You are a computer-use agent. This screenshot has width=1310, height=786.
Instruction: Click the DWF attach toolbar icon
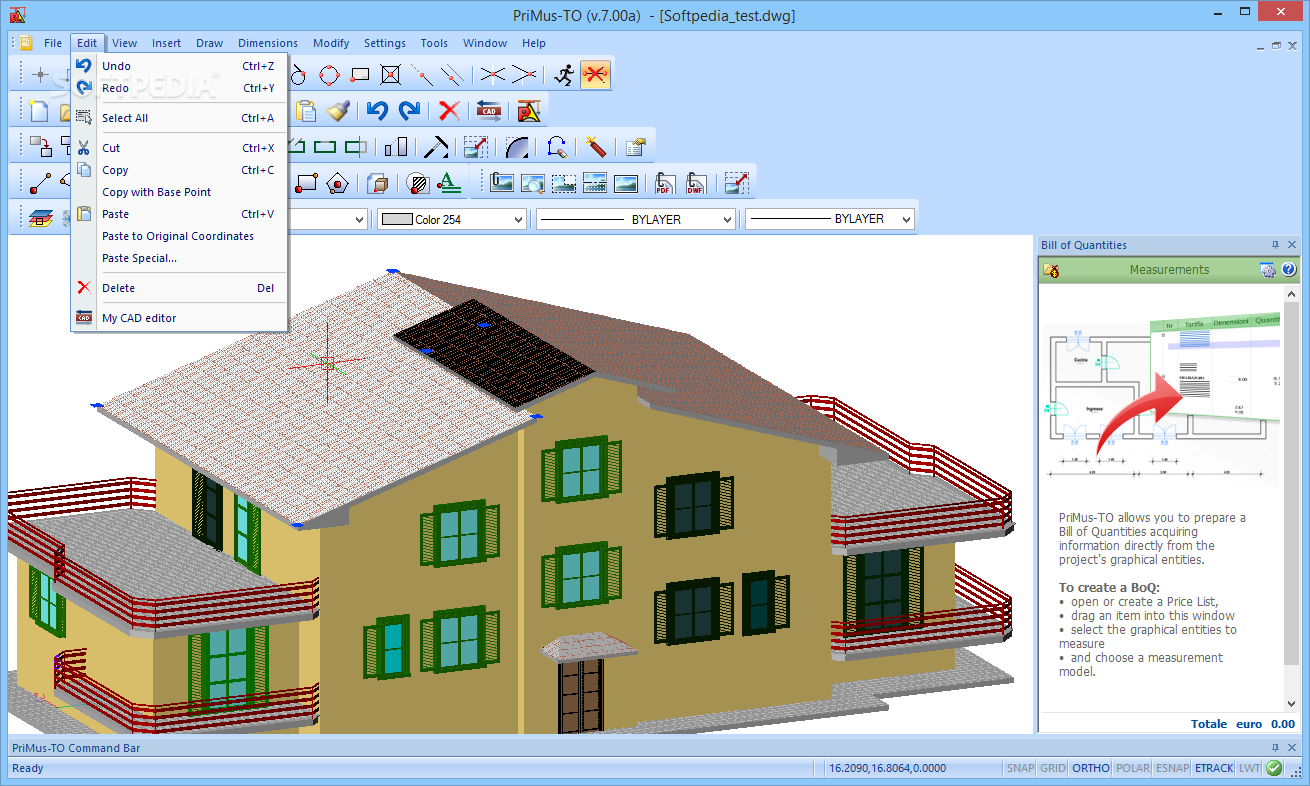(696, 183)
